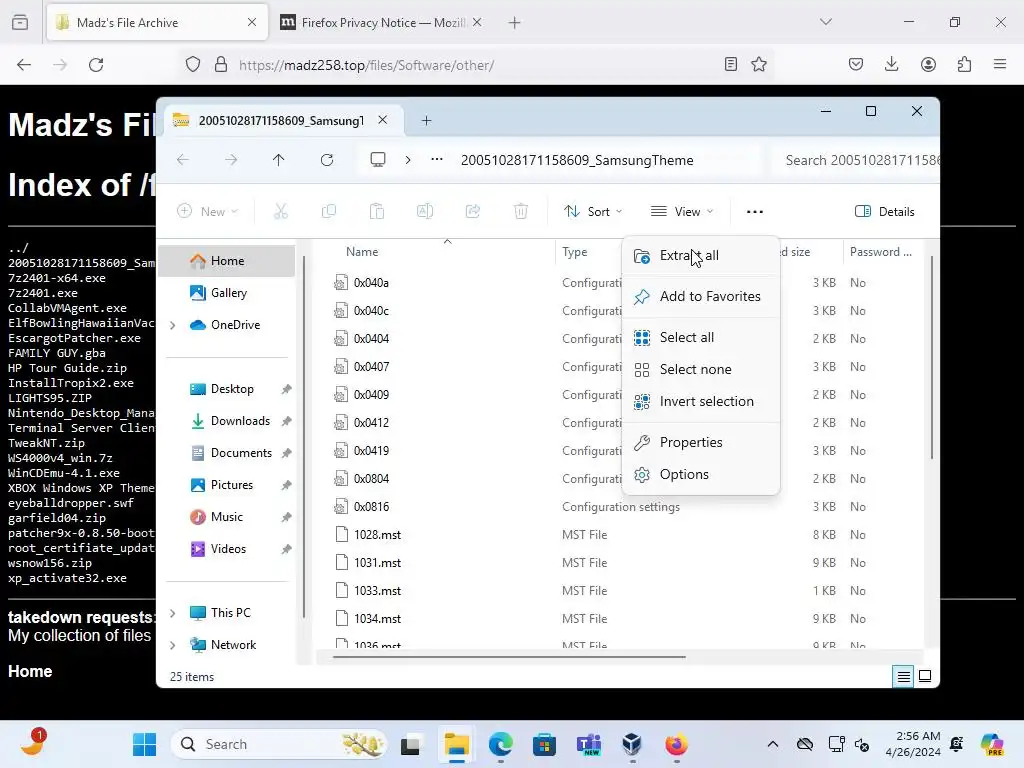Screen dimensions: 1024x768
Task: Open Properties from the overflow menu
Action: (701, 443)
